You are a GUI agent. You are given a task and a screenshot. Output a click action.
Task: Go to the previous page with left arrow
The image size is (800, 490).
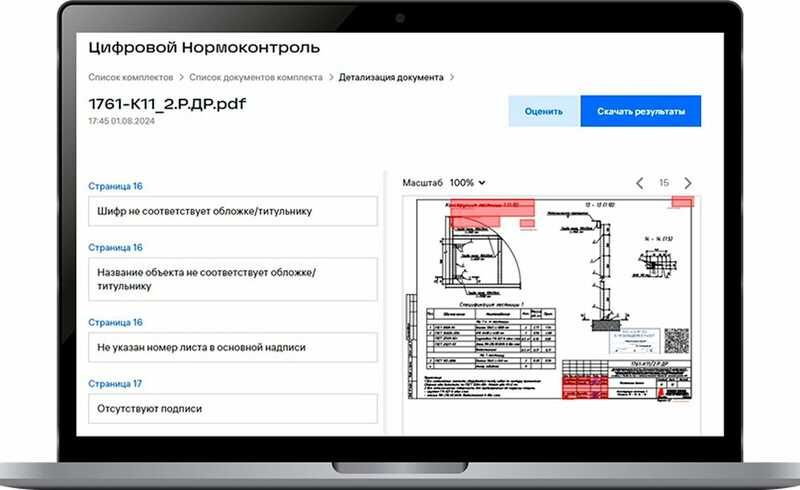click(x=641, y=183)
